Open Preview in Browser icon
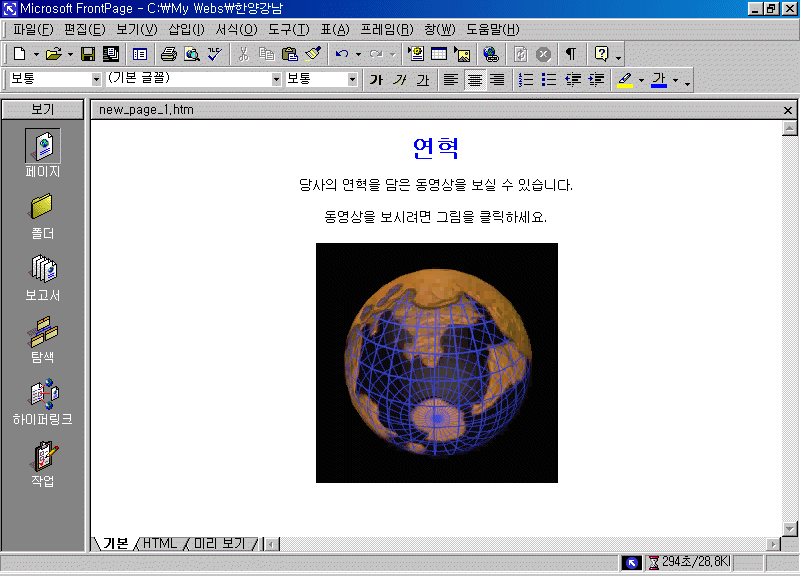 tap(192, 54)
